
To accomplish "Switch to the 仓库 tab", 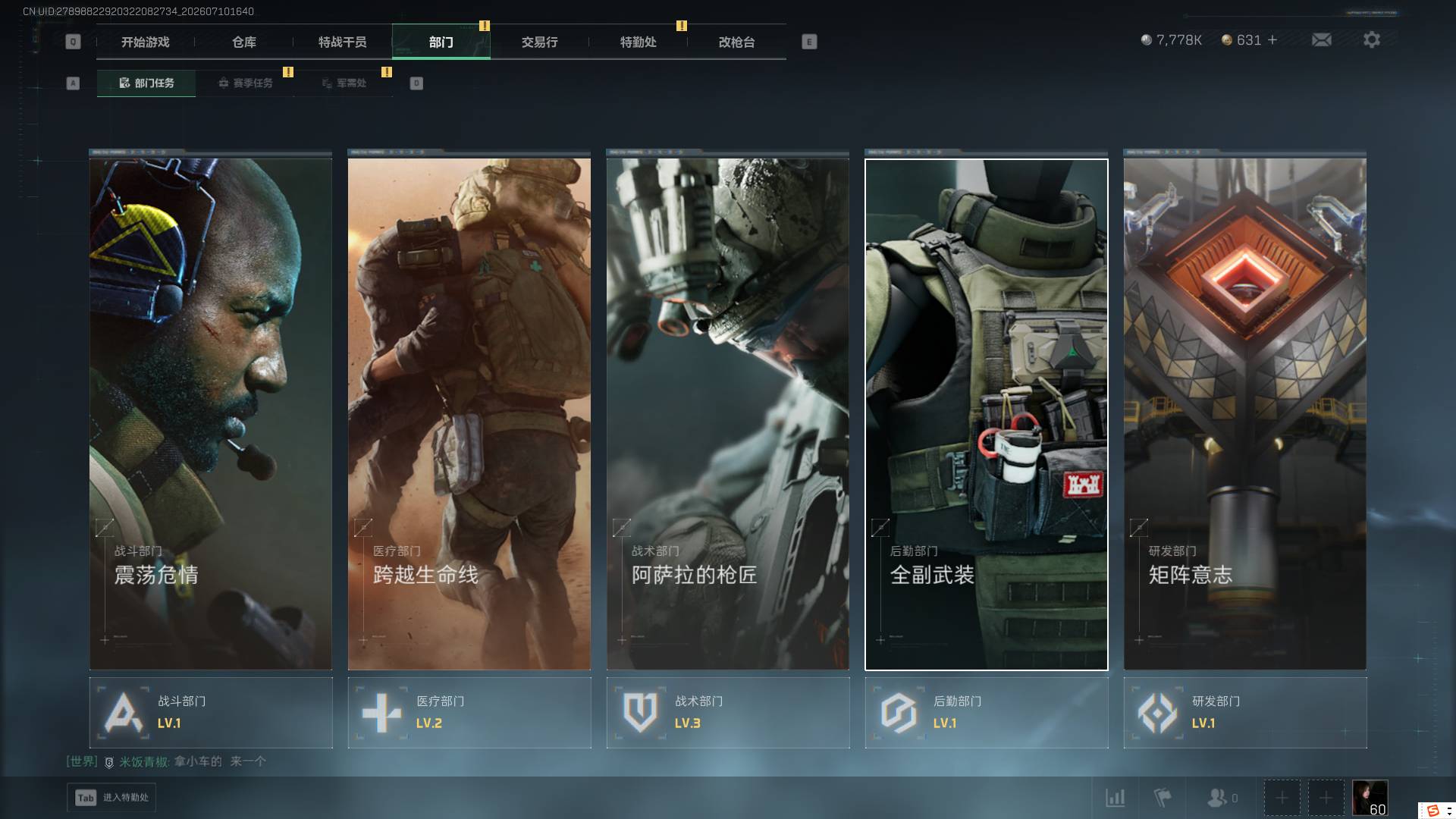I will click(x=244, y=42).
